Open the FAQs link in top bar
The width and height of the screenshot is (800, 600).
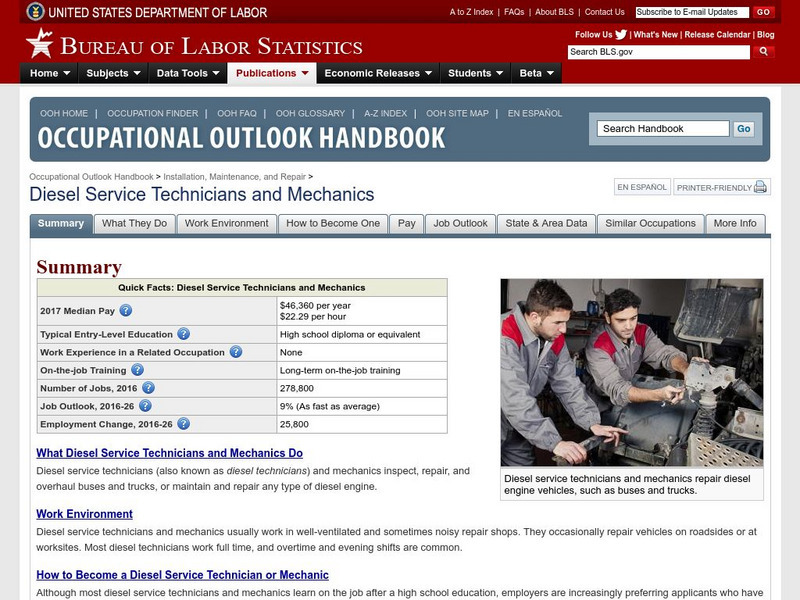(x=514, y=12)
